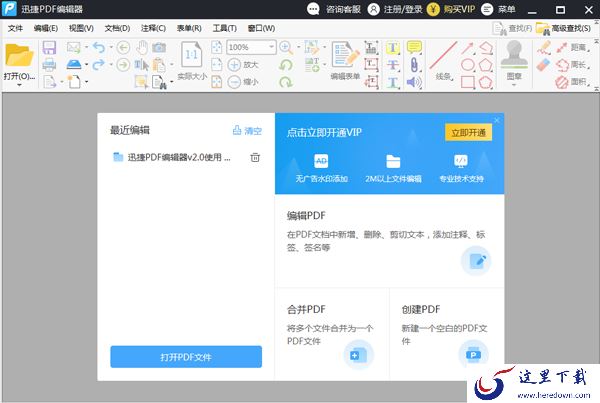Click the Print printer icon
The width and height of the screenshot is (600, 403).
click(49, 65)
